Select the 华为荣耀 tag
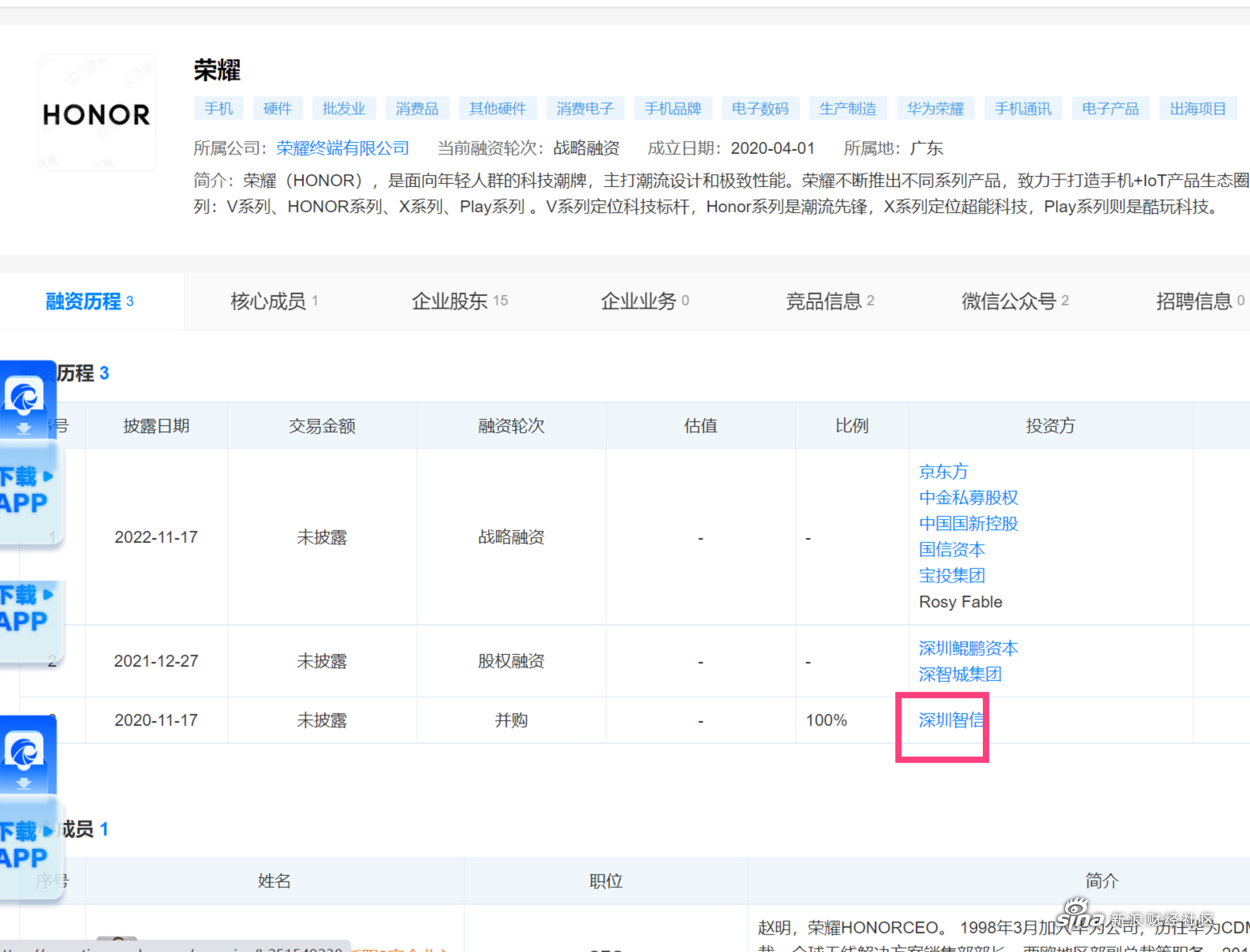This screenshot has width=1250, height=952. 936,108
